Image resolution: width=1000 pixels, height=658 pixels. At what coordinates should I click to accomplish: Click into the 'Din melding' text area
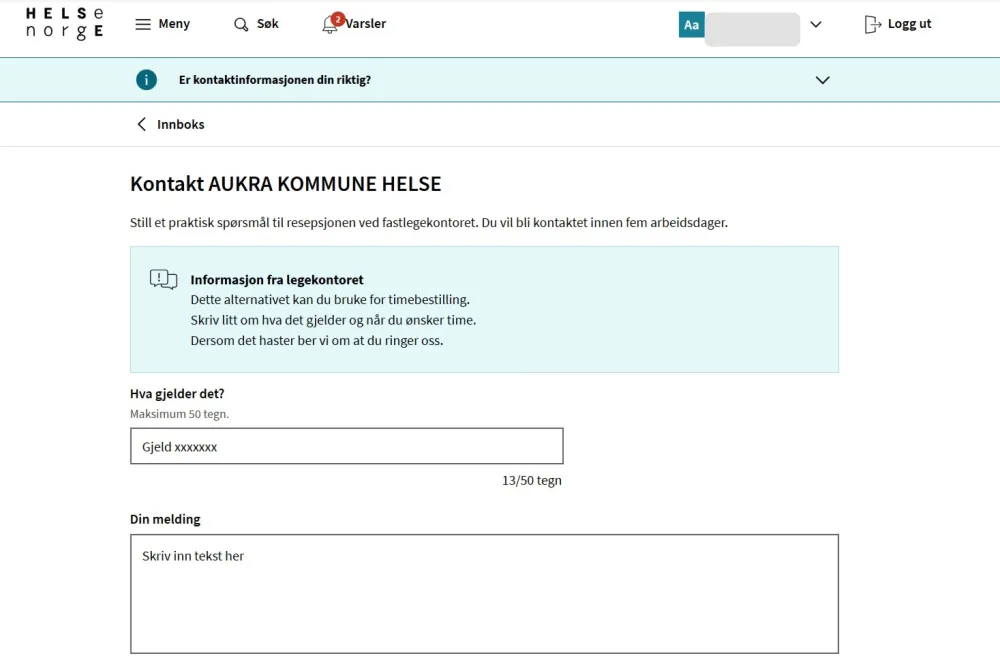(x=484, y=593)
